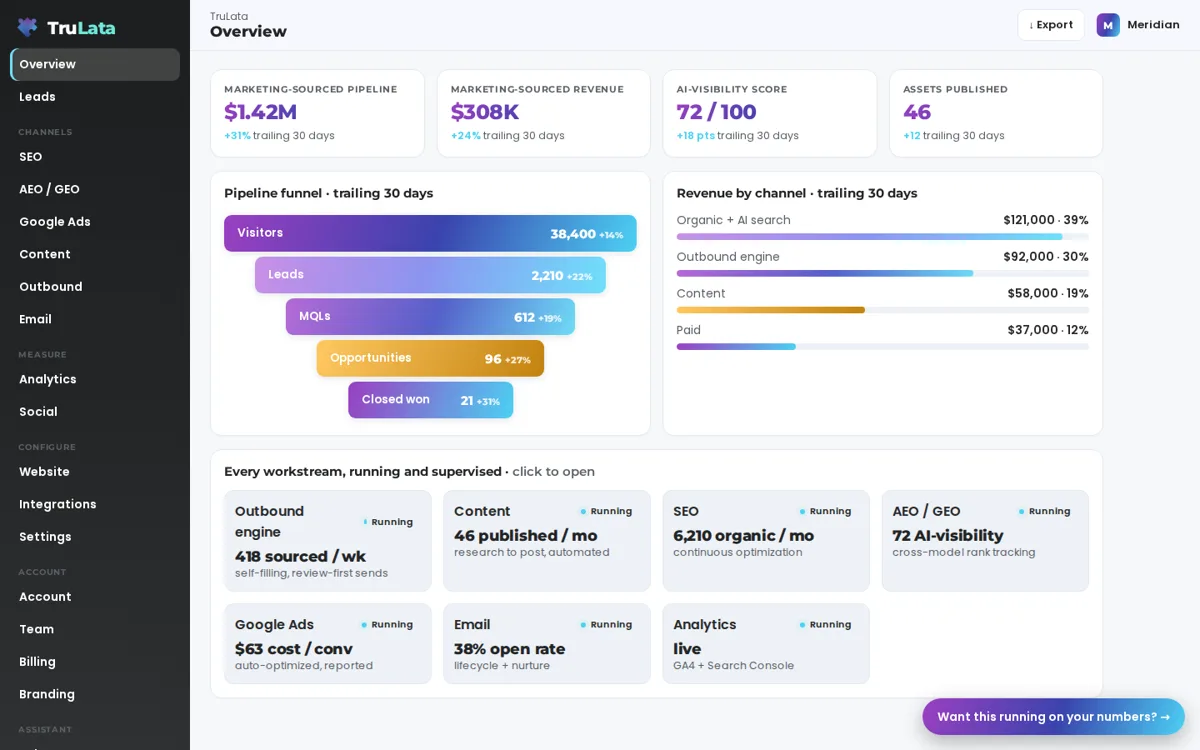The width and height of the screenshot is (1200, 750).
Task: Open Branding in the sidebar
Action: click(95, 694)
